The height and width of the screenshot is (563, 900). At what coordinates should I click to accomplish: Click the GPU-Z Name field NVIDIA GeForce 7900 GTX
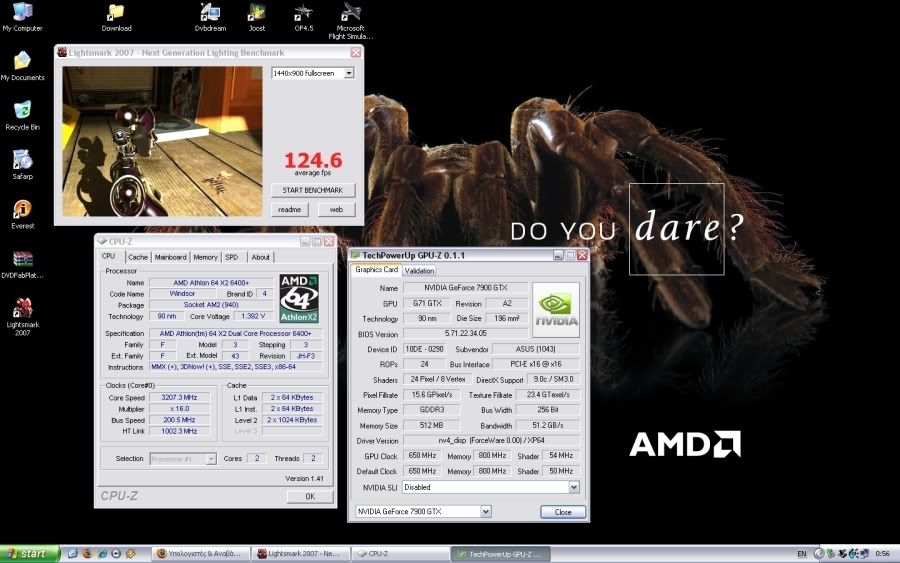click(466, 288)
